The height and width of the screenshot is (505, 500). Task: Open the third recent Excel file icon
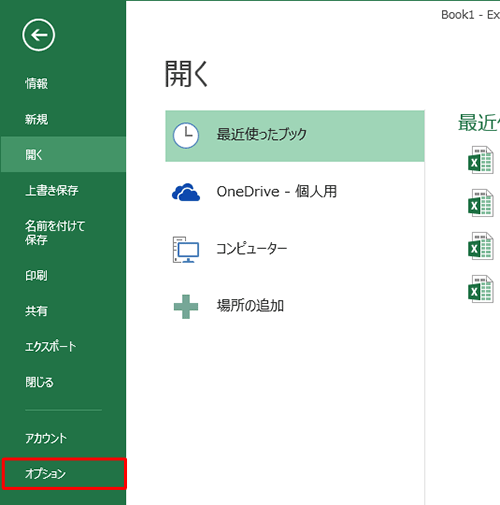481,246
